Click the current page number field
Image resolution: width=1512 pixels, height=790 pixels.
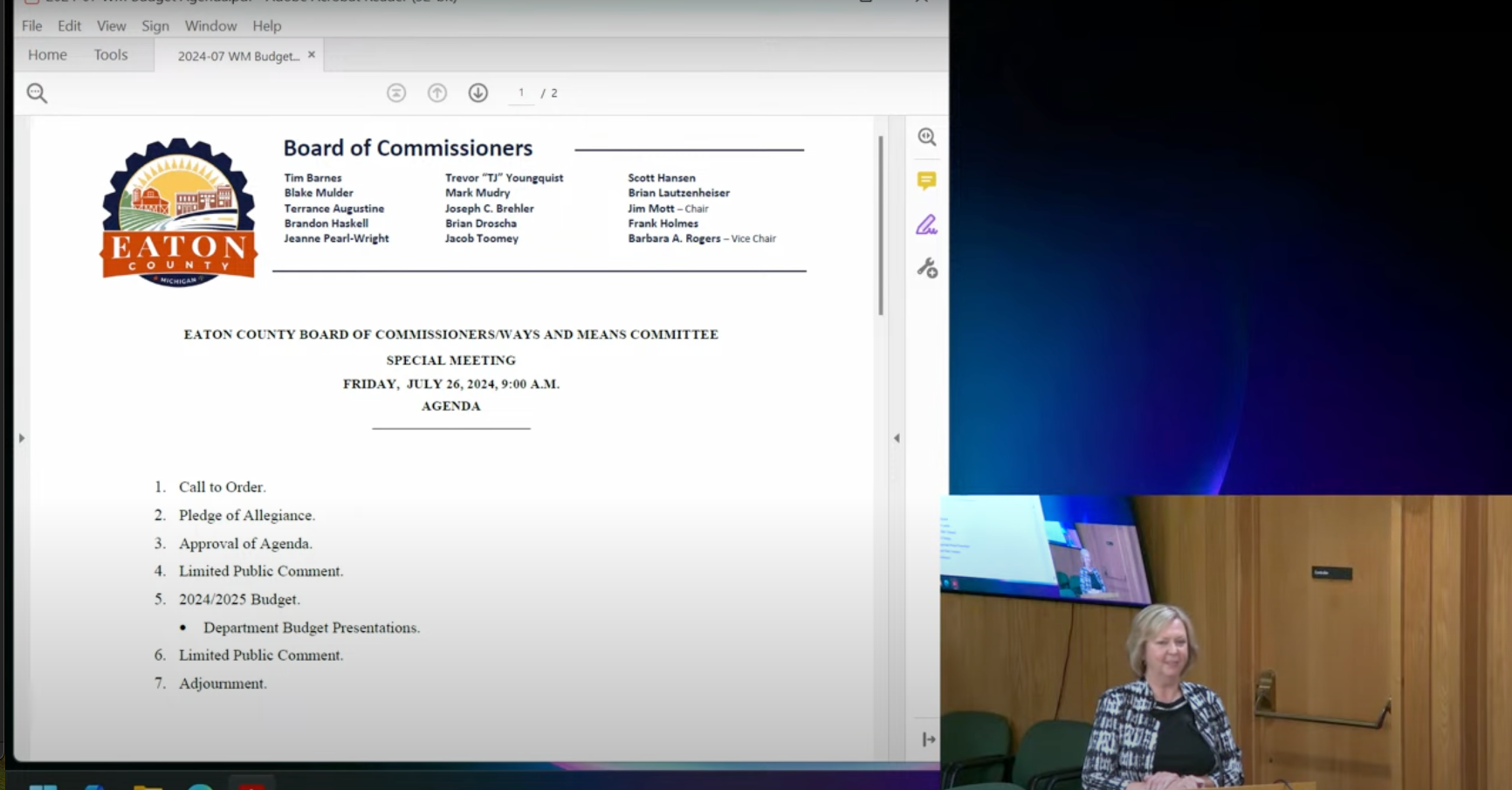pos(521,93)
